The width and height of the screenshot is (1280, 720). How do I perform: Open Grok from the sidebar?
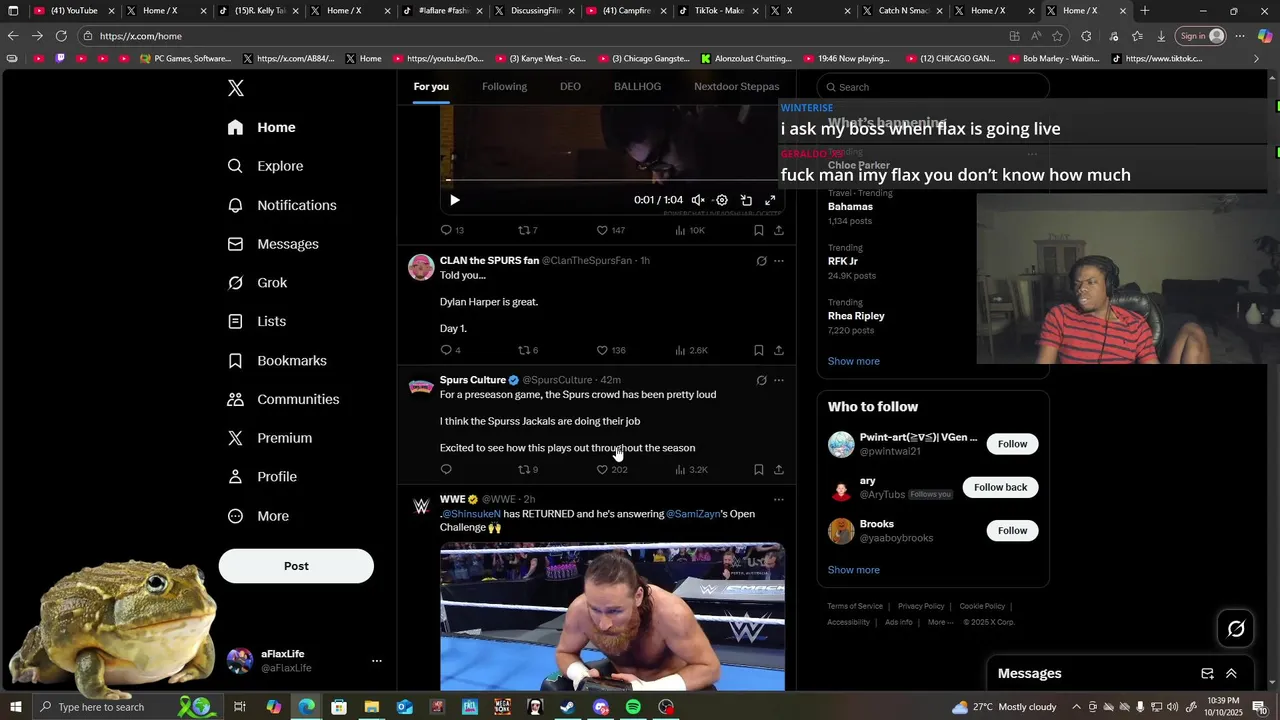coord(257,283)
